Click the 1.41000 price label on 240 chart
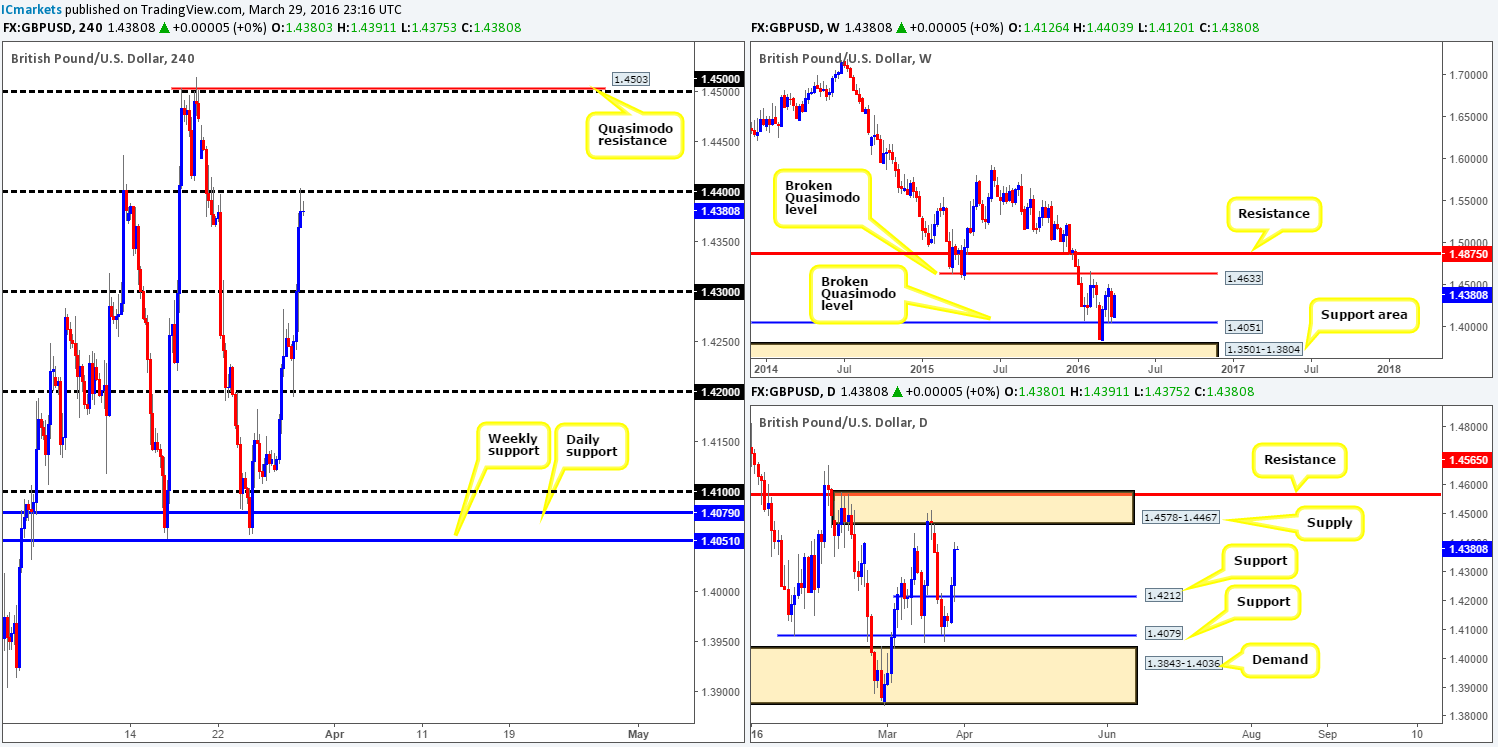The height and width of the screenshot is (747, 1498). click(x=720, y=492)
